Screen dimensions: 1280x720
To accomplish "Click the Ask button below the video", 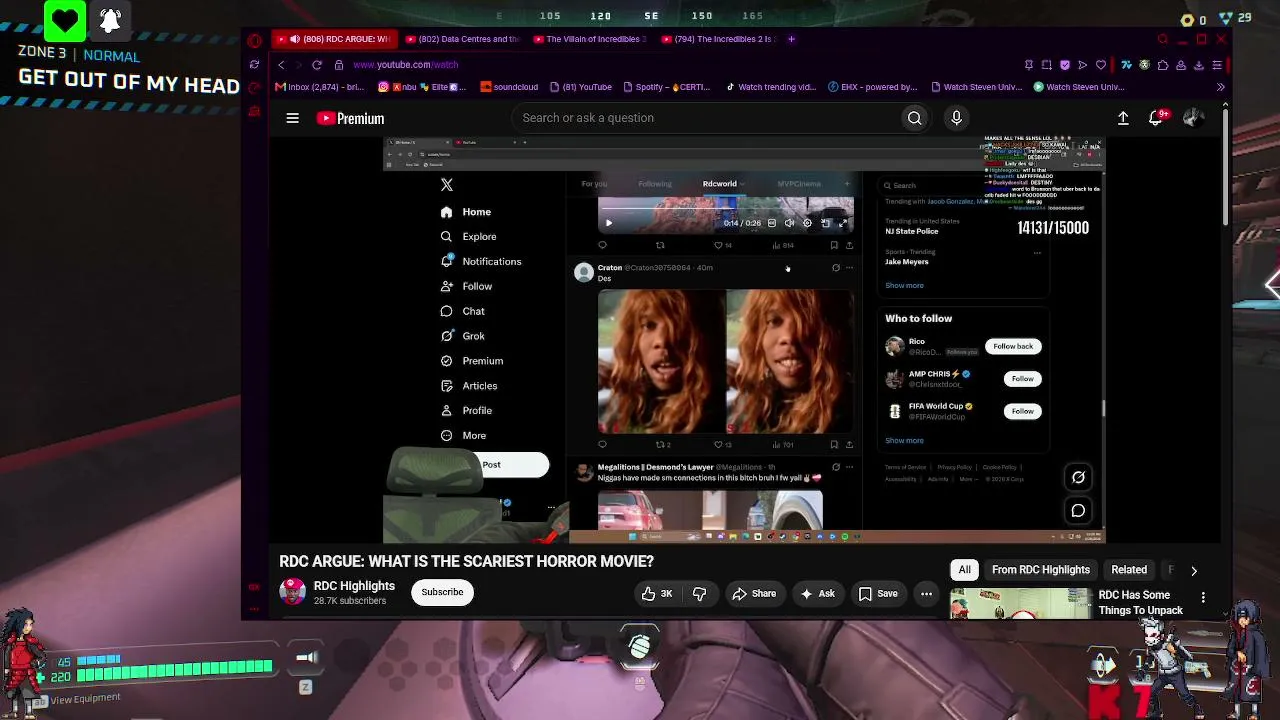I will 817,594.
